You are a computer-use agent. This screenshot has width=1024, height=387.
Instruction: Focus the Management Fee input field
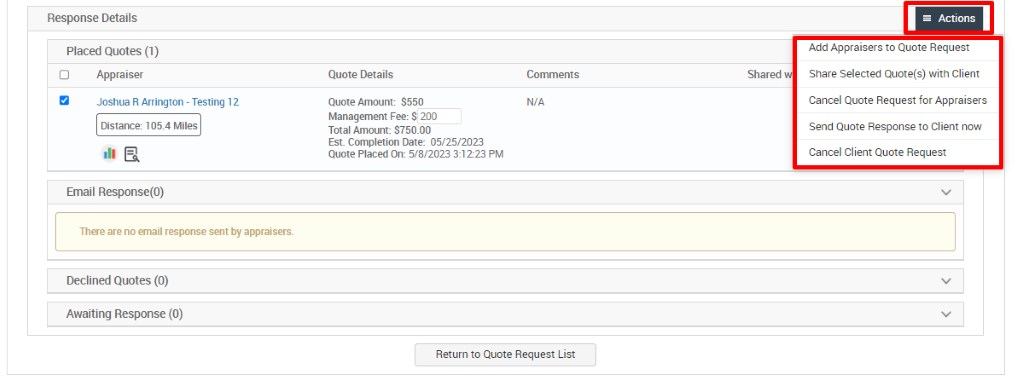point(440,116)
